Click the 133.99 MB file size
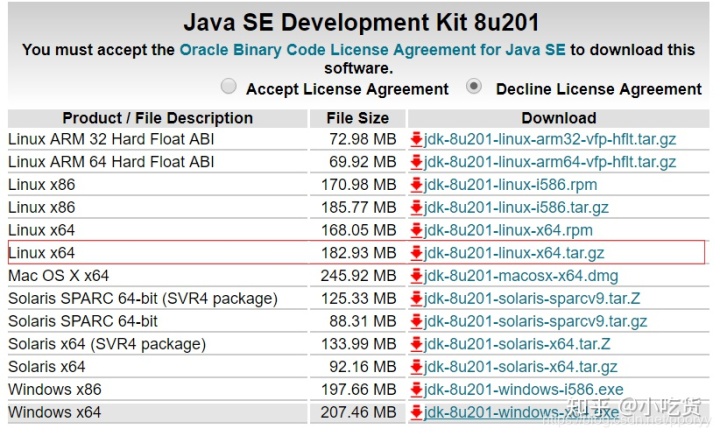720x436 pixels. click(x=359, y=344)
